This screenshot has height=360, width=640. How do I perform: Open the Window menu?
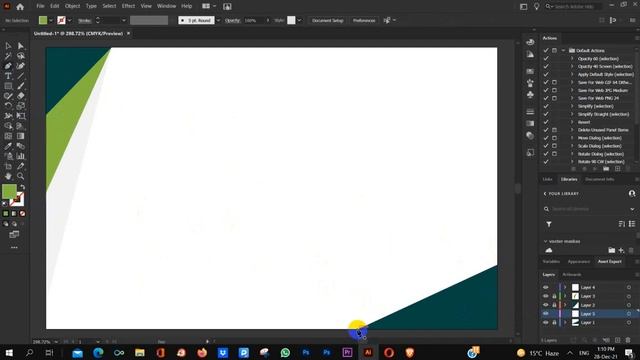coord(167,6)
